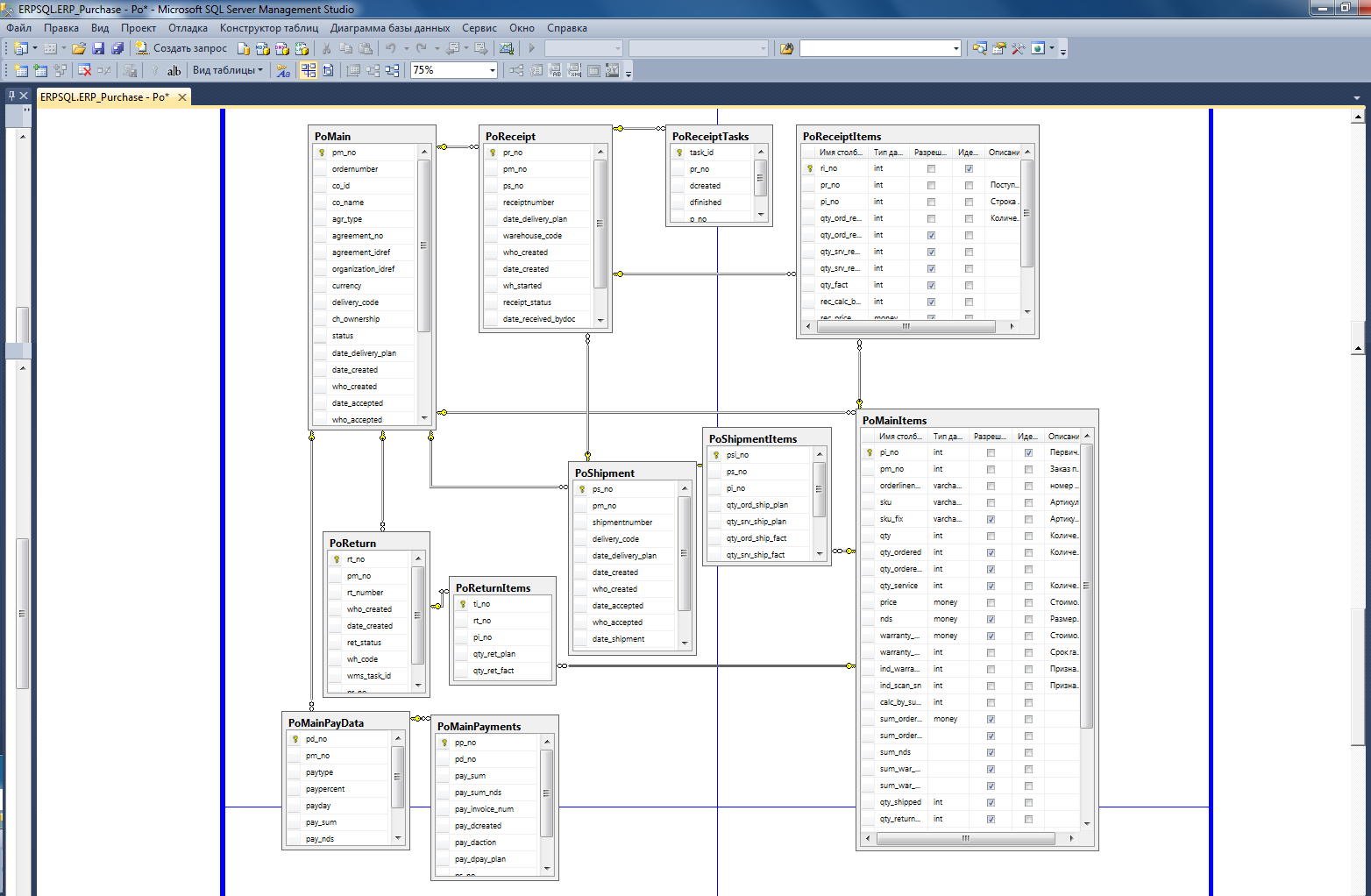1371x896 pixels.
Task: Open the Сервис menu
Action: 479,28
